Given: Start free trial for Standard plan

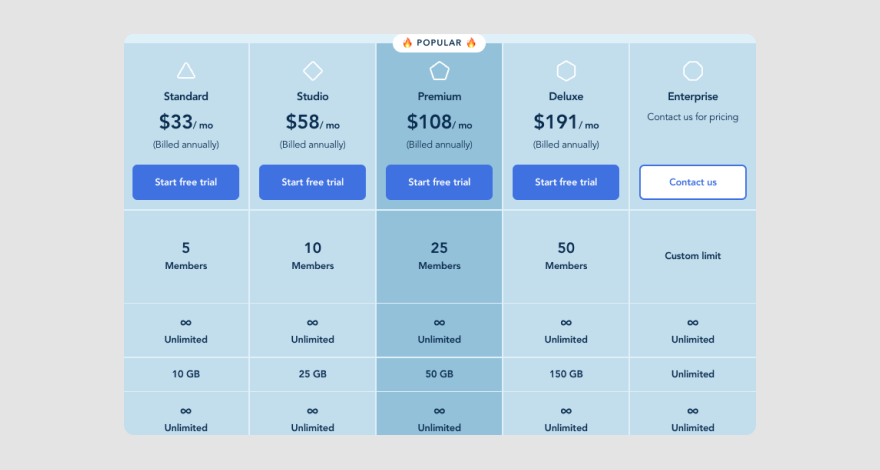Looking at the screenshot, I should click(186, 182).
